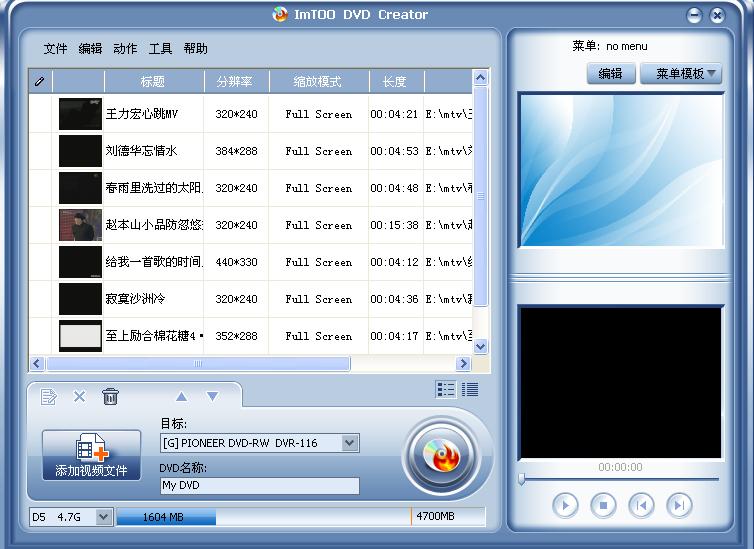Click the preview seek slider handle

click(x=522, y=479)
